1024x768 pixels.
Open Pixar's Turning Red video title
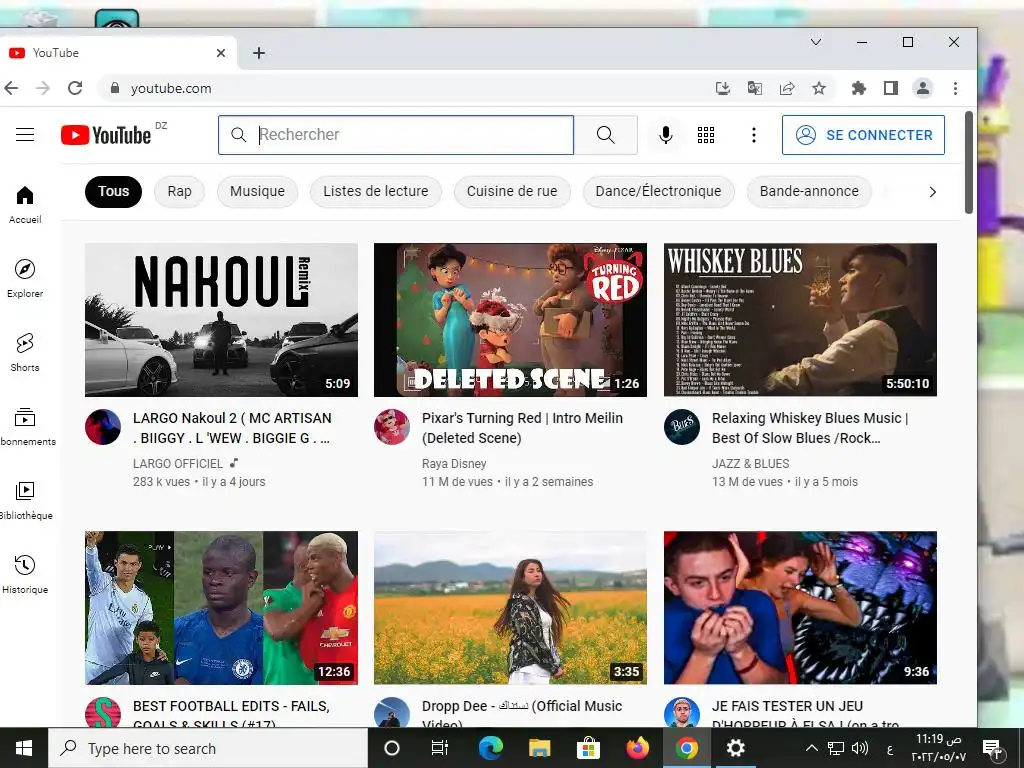522,428
